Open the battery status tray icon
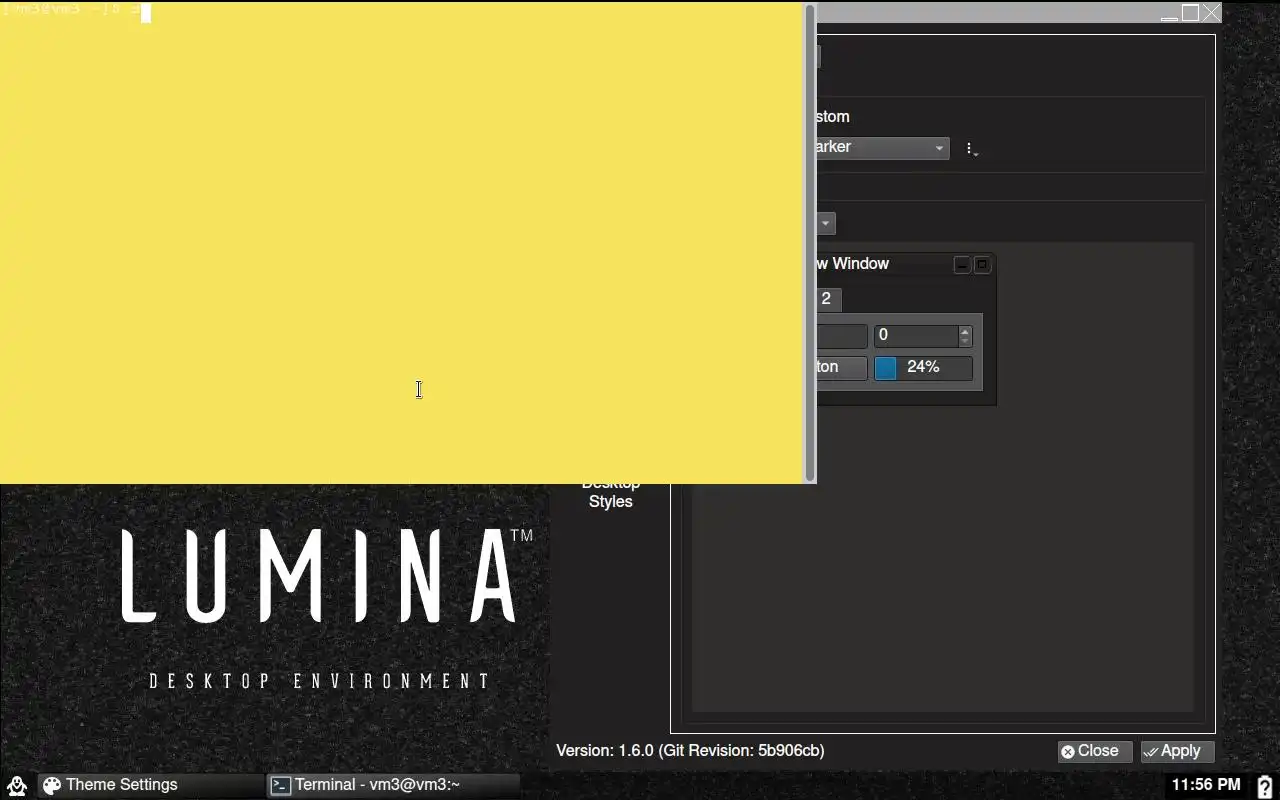This screenshot has width=1280, height=800. pos(1264,786)
